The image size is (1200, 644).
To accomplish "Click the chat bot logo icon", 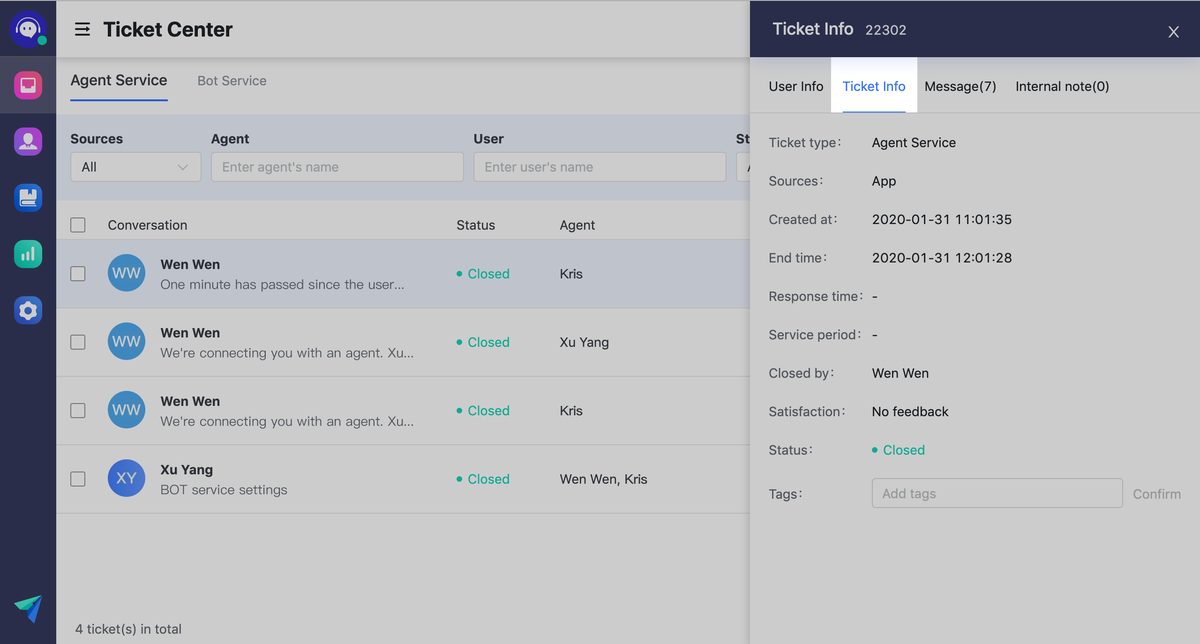I will pos(28,29).
